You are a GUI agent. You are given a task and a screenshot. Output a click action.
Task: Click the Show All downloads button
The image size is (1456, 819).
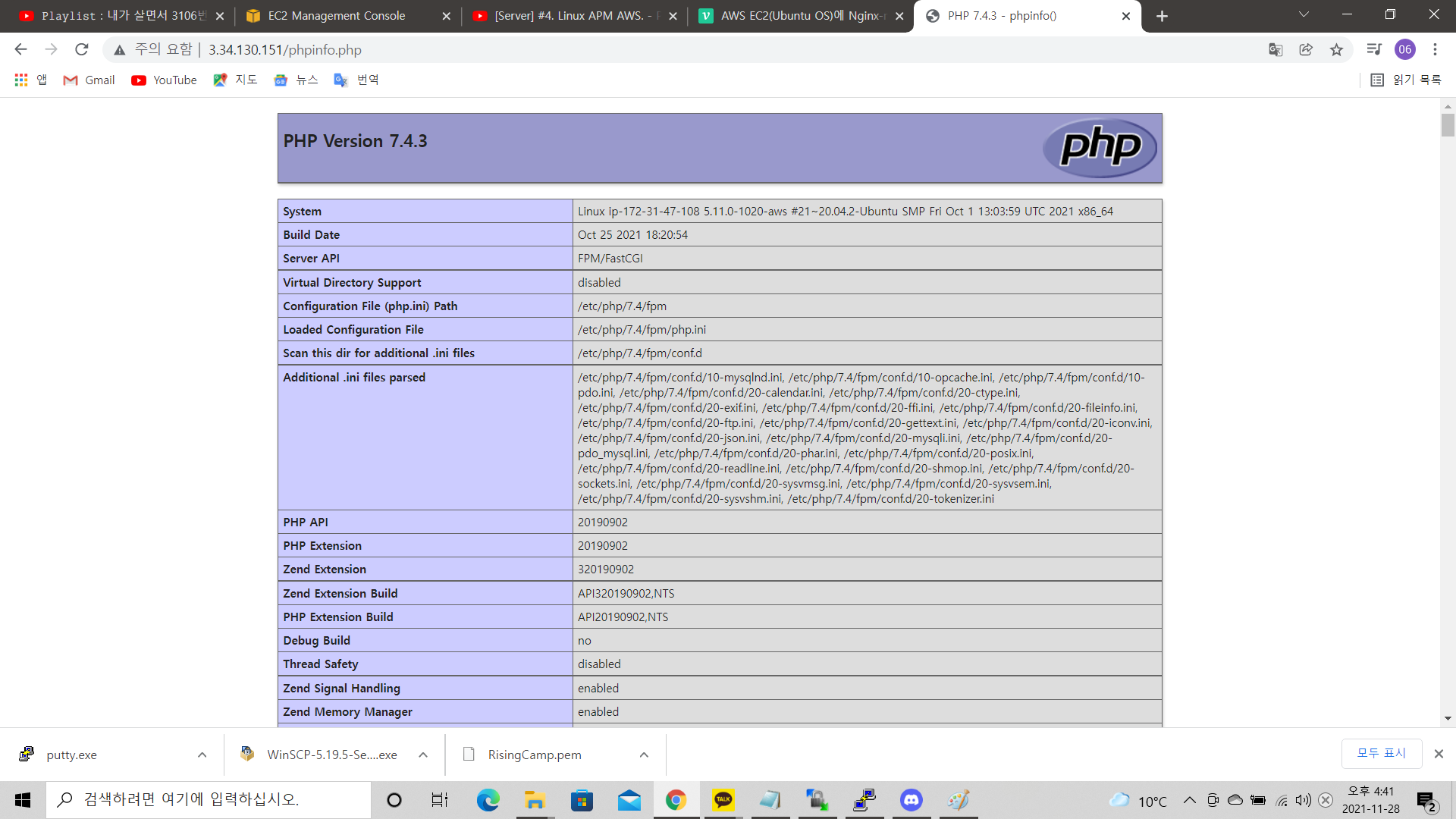1381,753
